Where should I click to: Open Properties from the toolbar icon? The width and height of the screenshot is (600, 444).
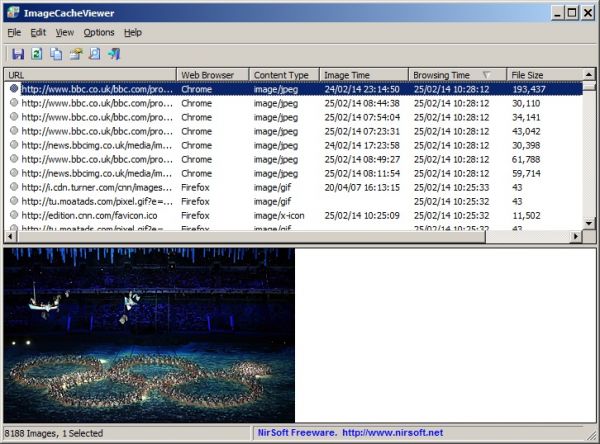[x=75, y=54]
